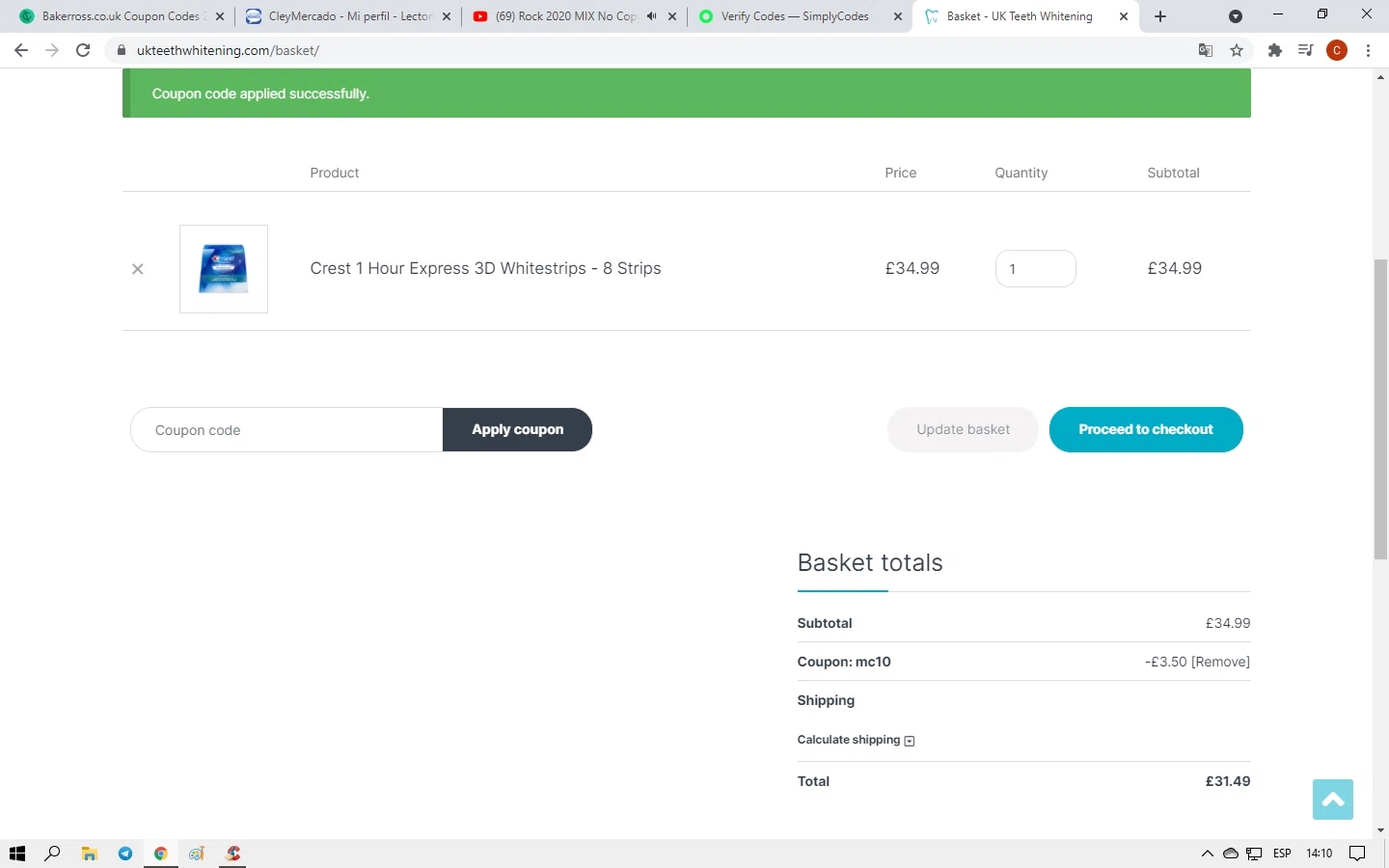This screenshot has height=868, width=1389.
Task: Click the back-to-top arrow button
Action: [x=1333, y=800]
